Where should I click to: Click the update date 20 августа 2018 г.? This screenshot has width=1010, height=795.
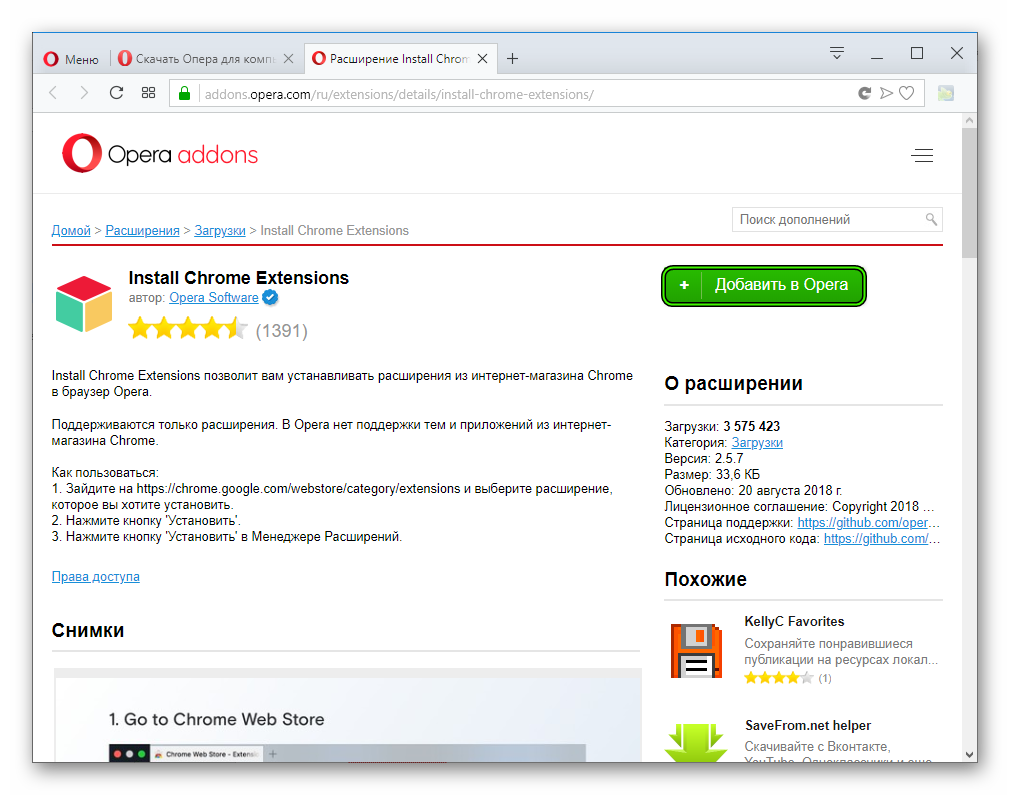point(790,490)
